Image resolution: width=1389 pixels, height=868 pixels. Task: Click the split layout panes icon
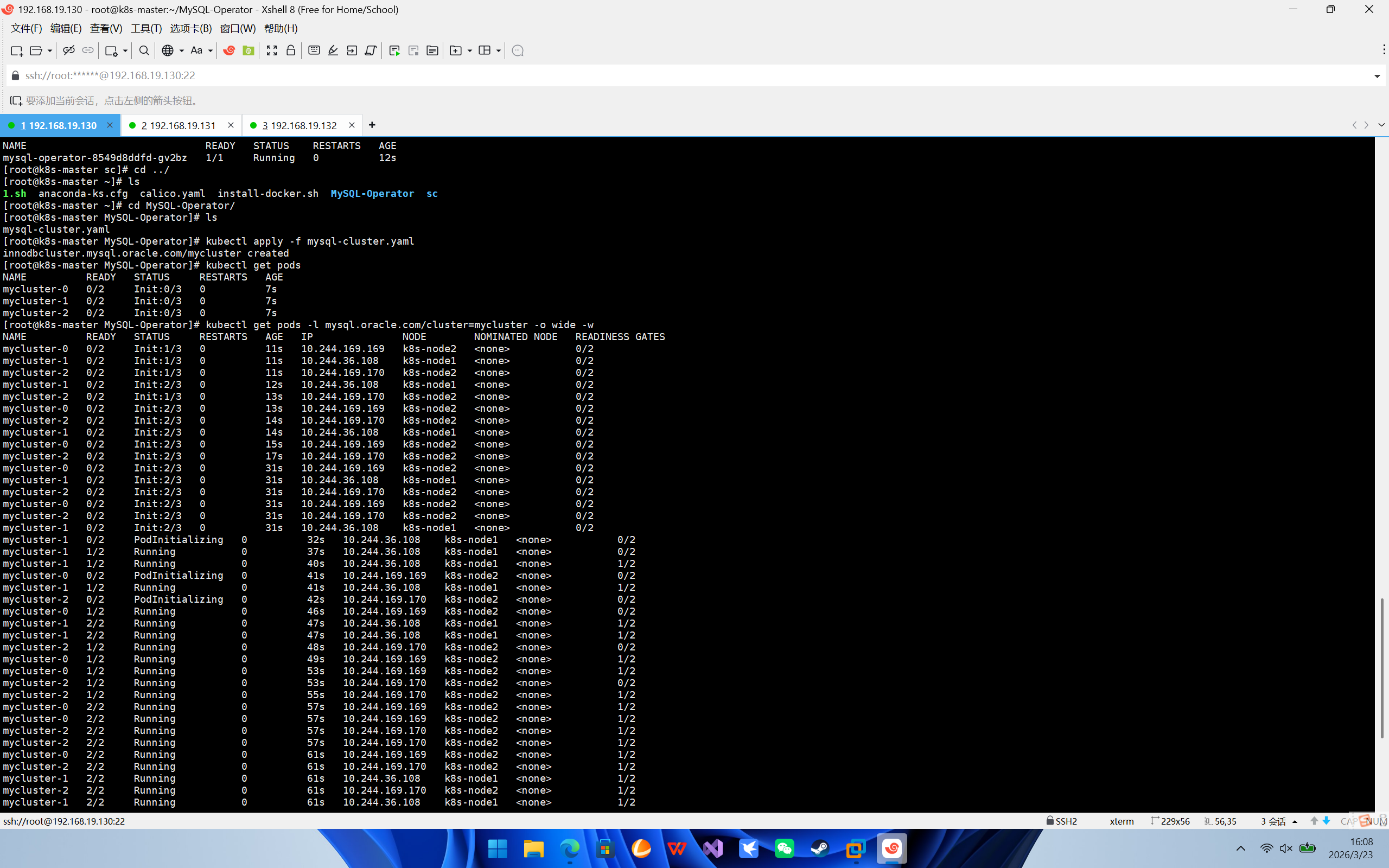(485, 50)
